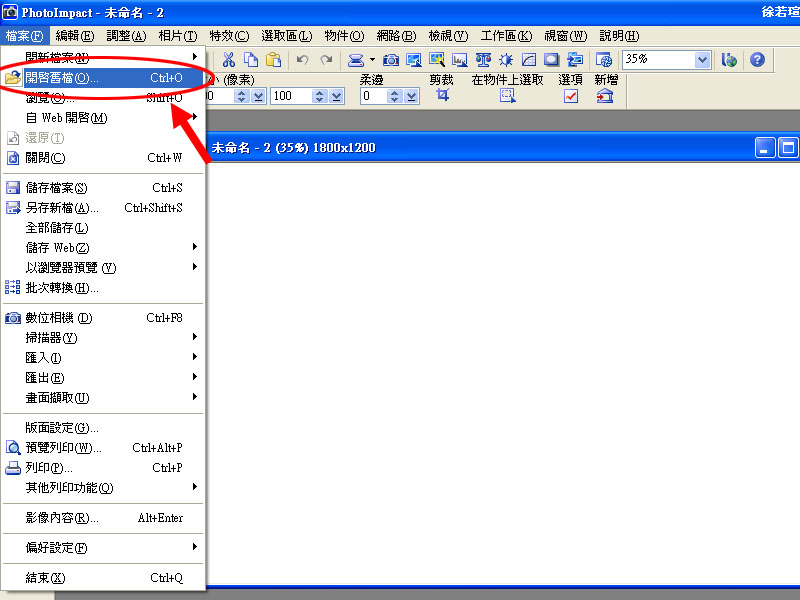Choose 全部儲存 in the file menu

104,228
